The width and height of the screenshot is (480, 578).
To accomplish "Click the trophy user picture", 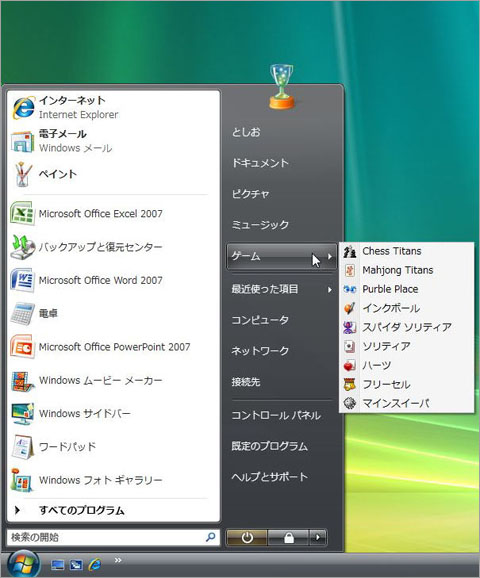I will 282,87.
